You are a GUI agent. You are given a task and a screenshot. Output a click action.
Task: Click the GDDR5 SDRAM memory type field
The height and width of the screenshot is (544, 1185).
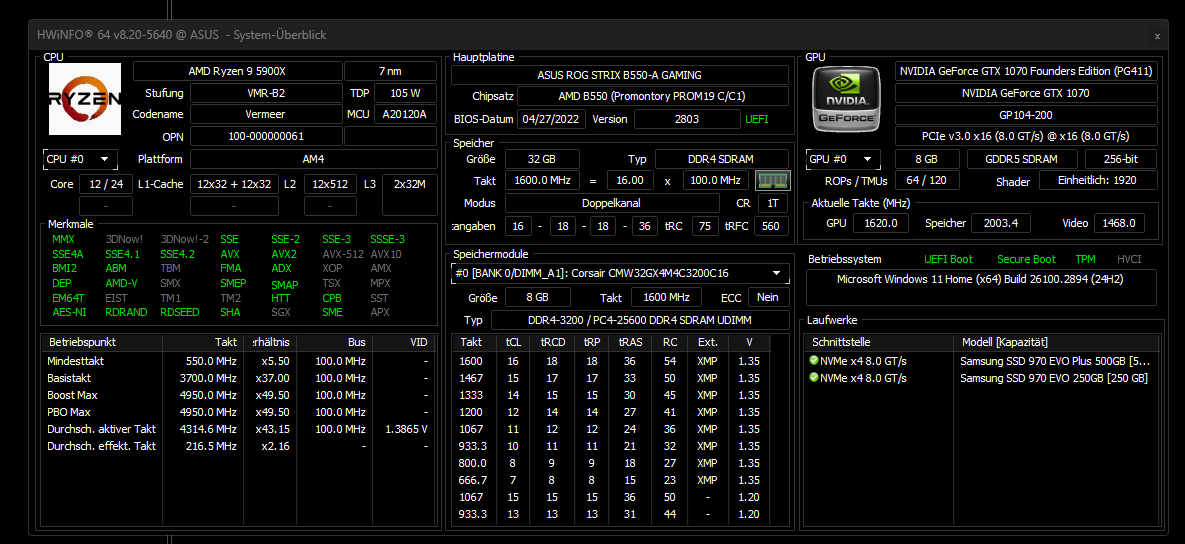coord(1022,159)
